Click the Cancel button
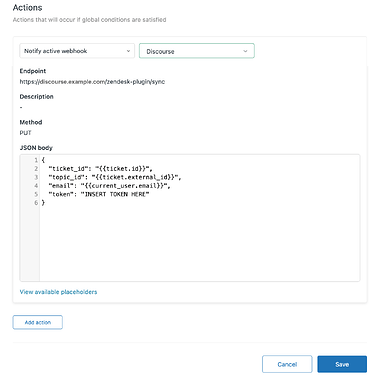 coord(287,364)
